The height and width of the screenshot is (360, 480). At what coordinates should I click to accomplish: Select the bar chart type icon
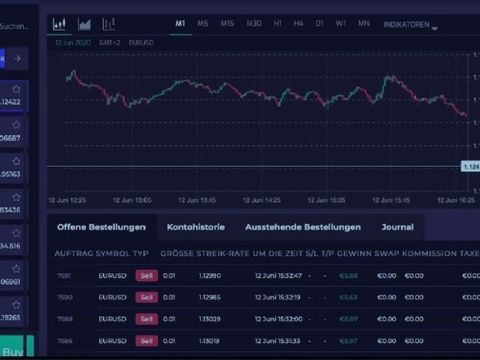(x=59, y=24)
